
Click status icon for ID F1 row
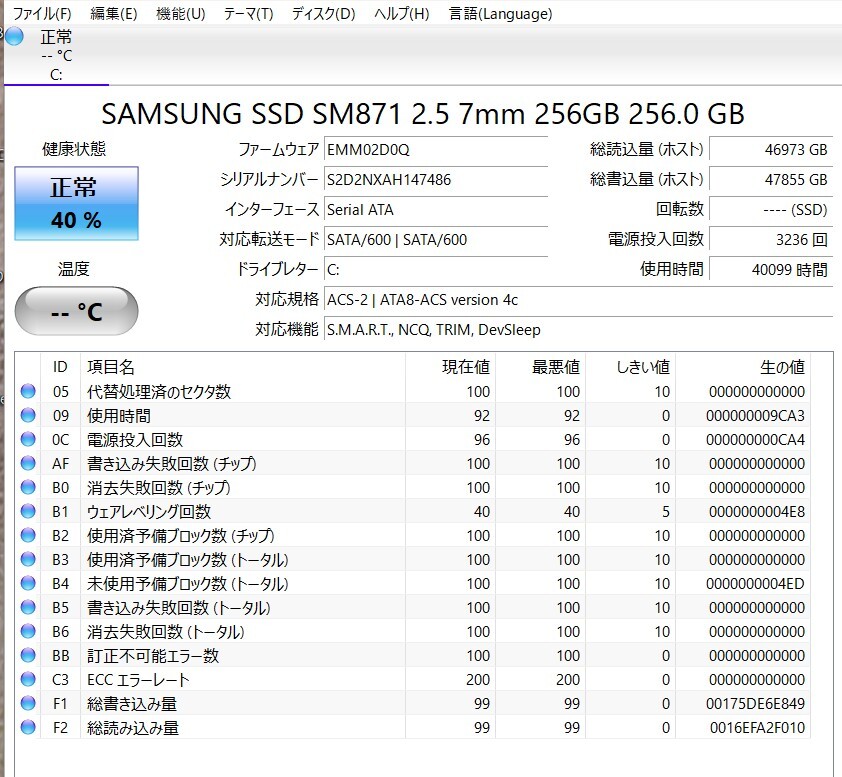click(x=28, y=703)
